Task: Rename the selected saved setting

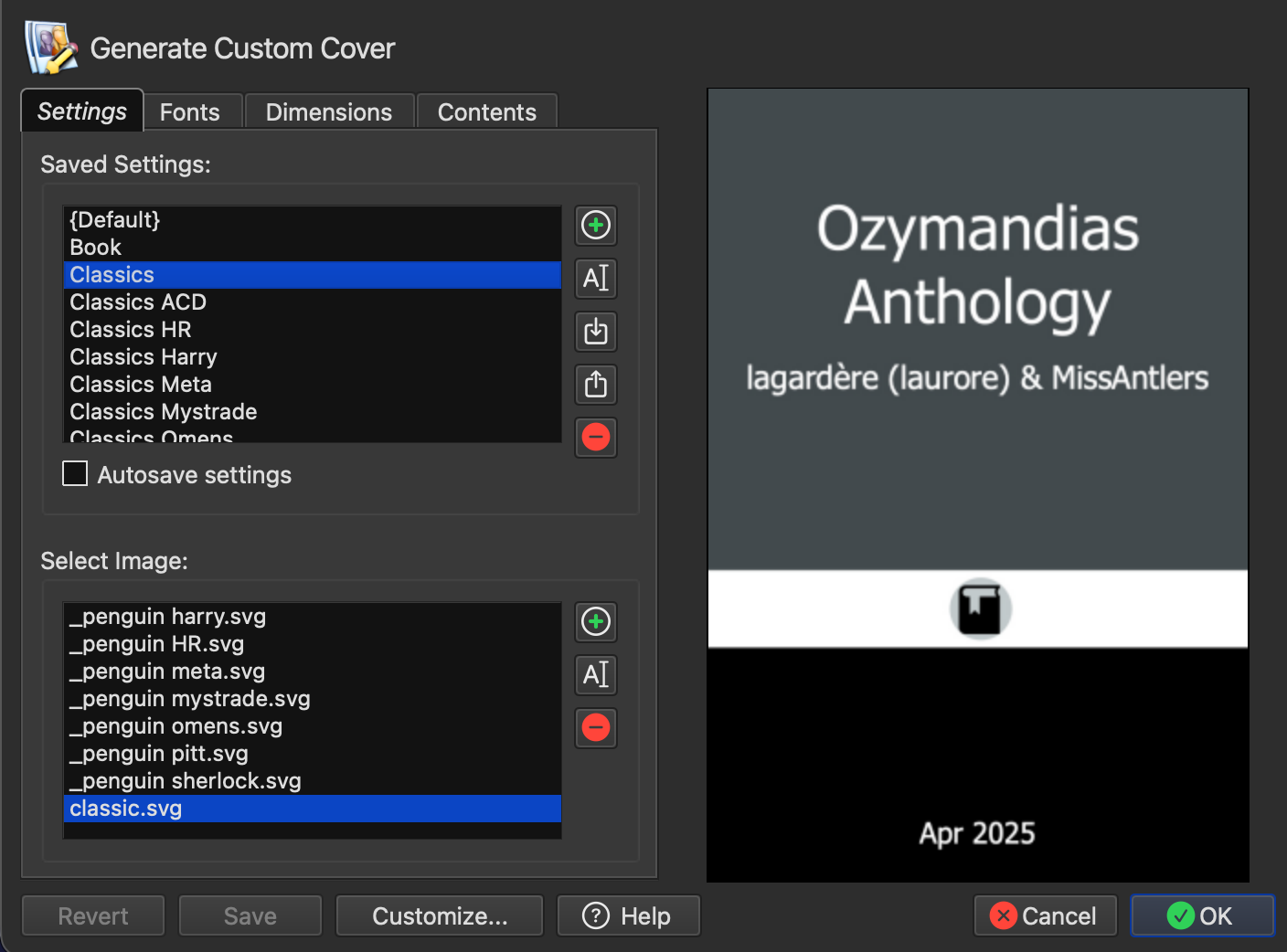Action: coord(596,279)
